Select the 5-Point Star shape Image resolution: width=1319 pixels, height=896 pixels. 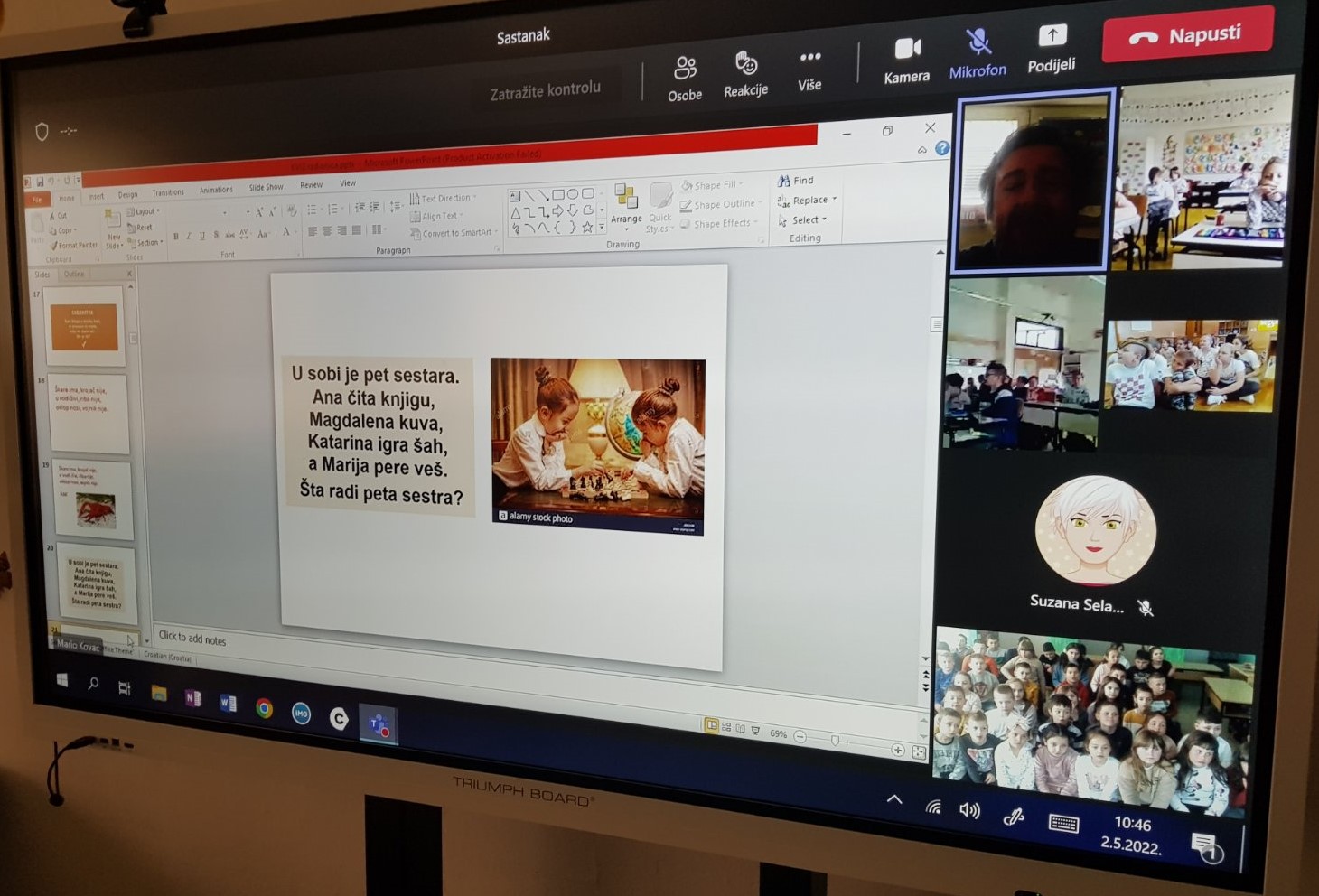[588, 228]
